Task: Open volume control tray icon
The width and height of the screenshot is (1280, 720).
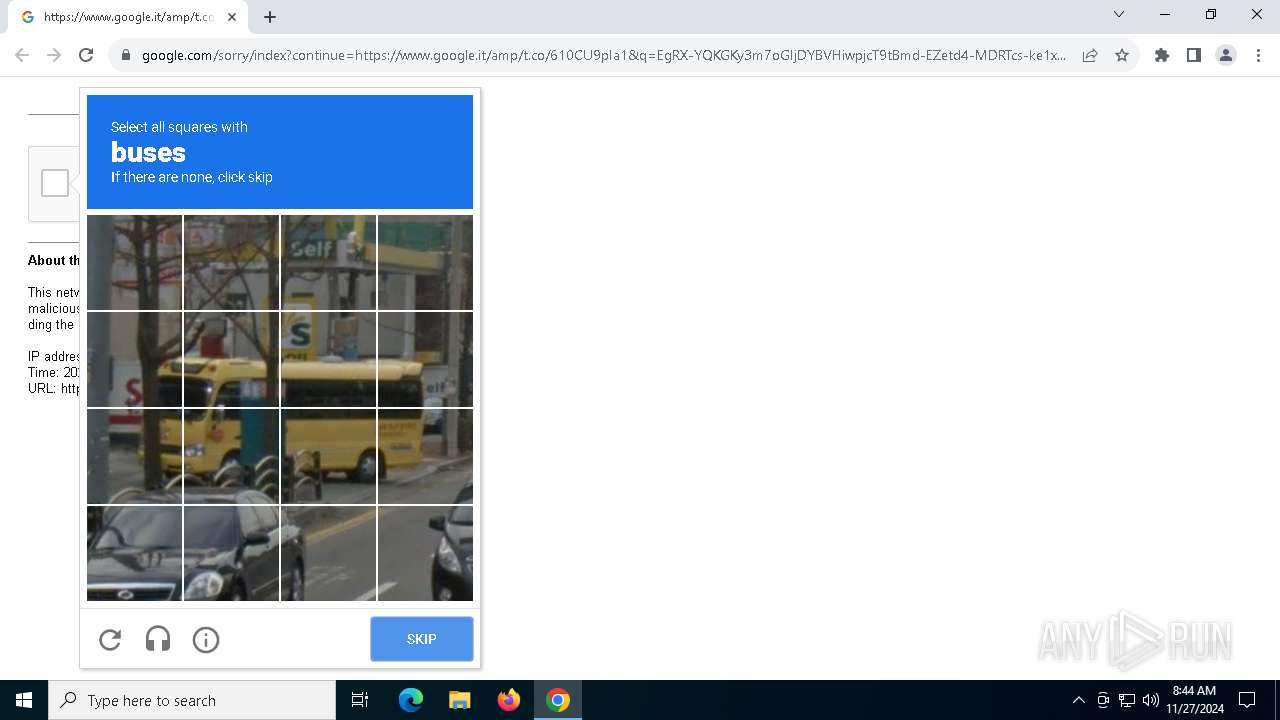Action: click(1151, 700)
